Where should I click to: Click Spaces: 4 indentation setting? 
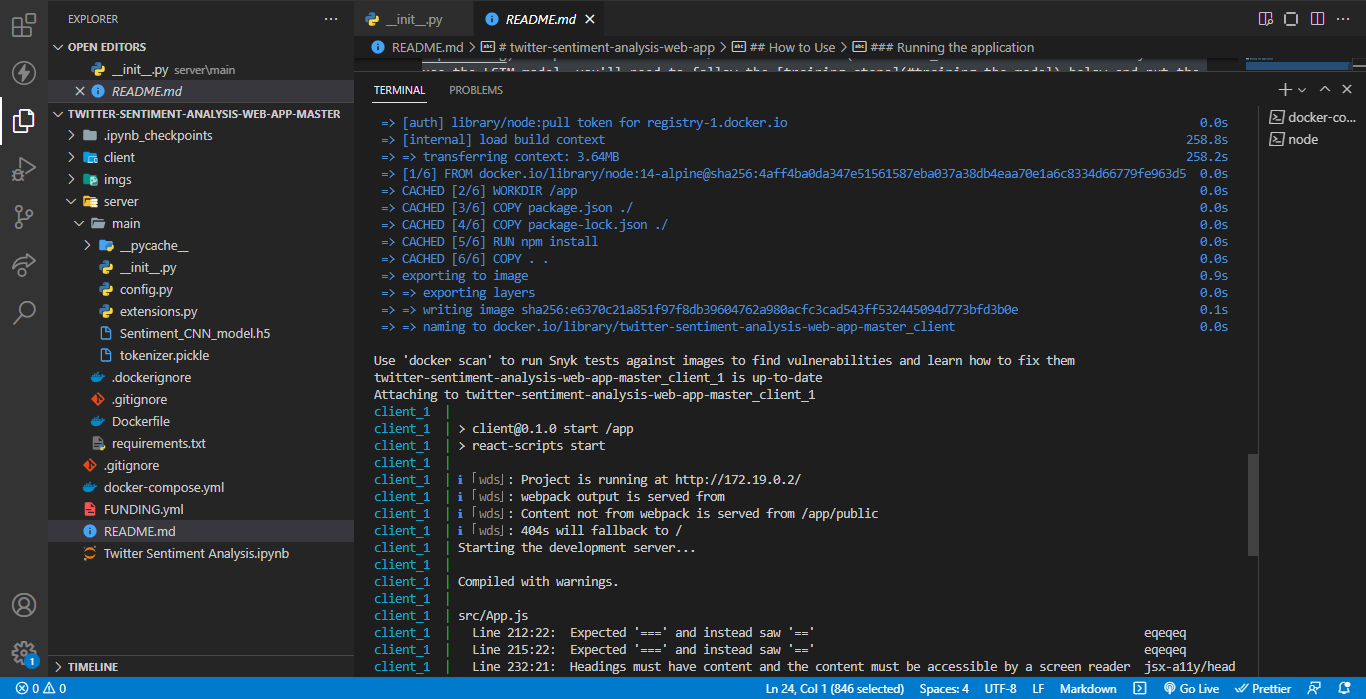[944, 688]
